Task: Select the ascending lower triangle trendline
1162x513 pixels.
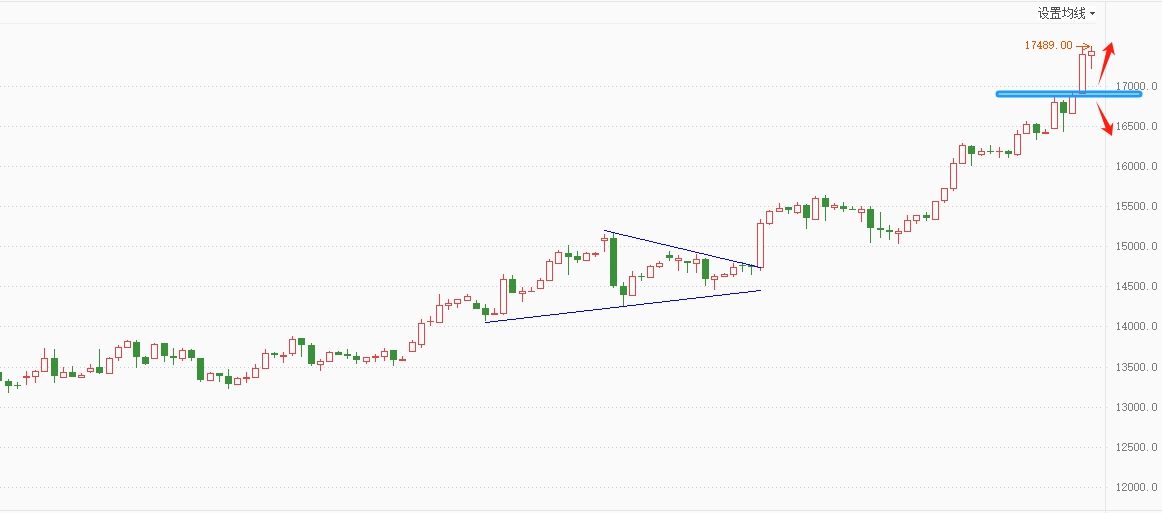Action: 620,305
